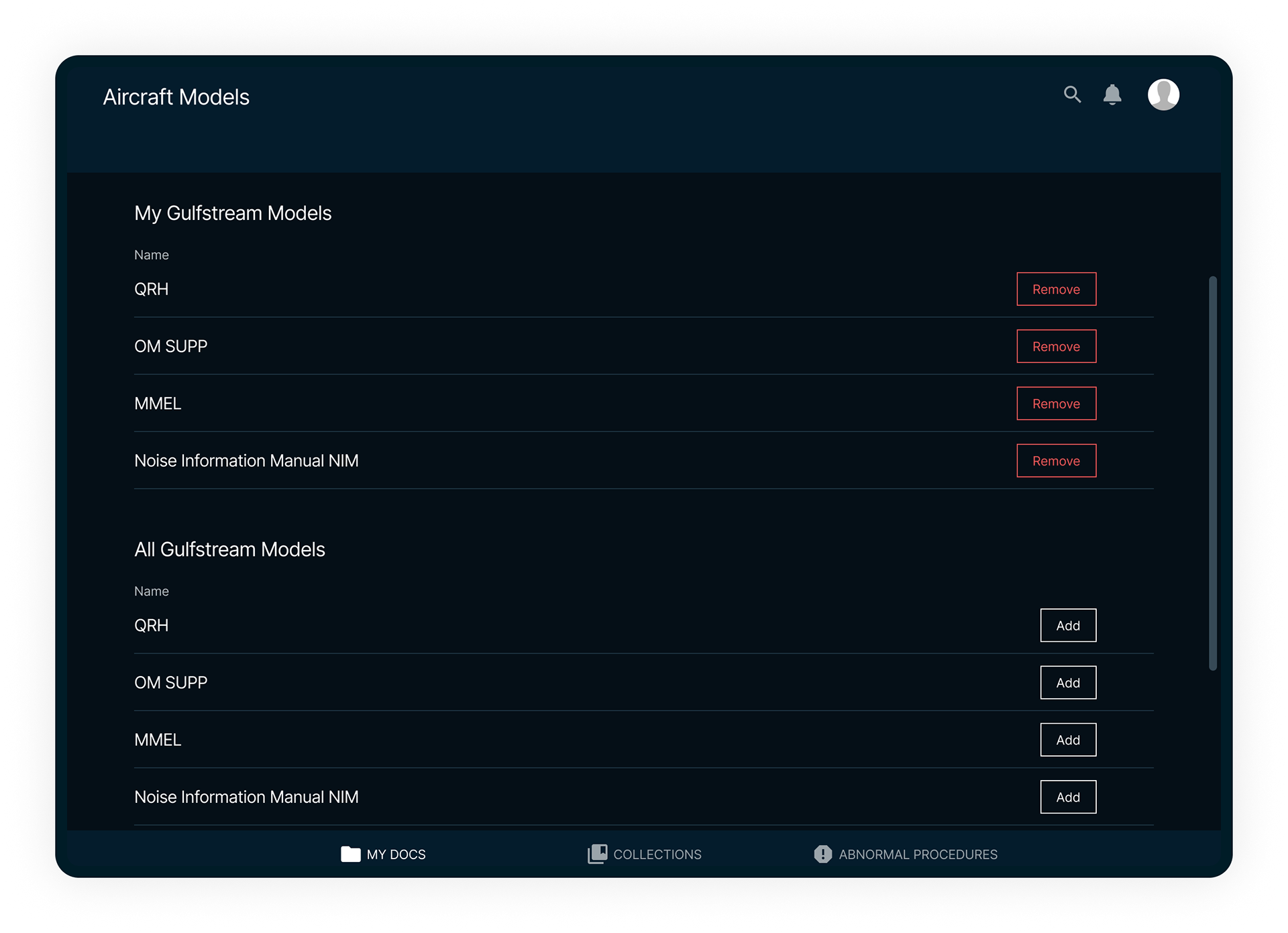Select OM SUPP text under My Gulfstream Models

pos(170,346)
